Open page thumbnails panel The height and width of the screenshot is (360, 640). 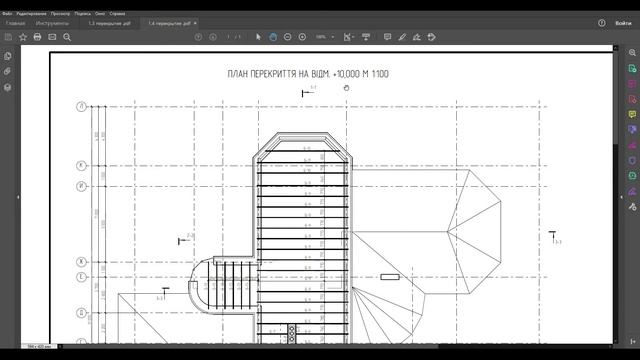coord(7,56)
